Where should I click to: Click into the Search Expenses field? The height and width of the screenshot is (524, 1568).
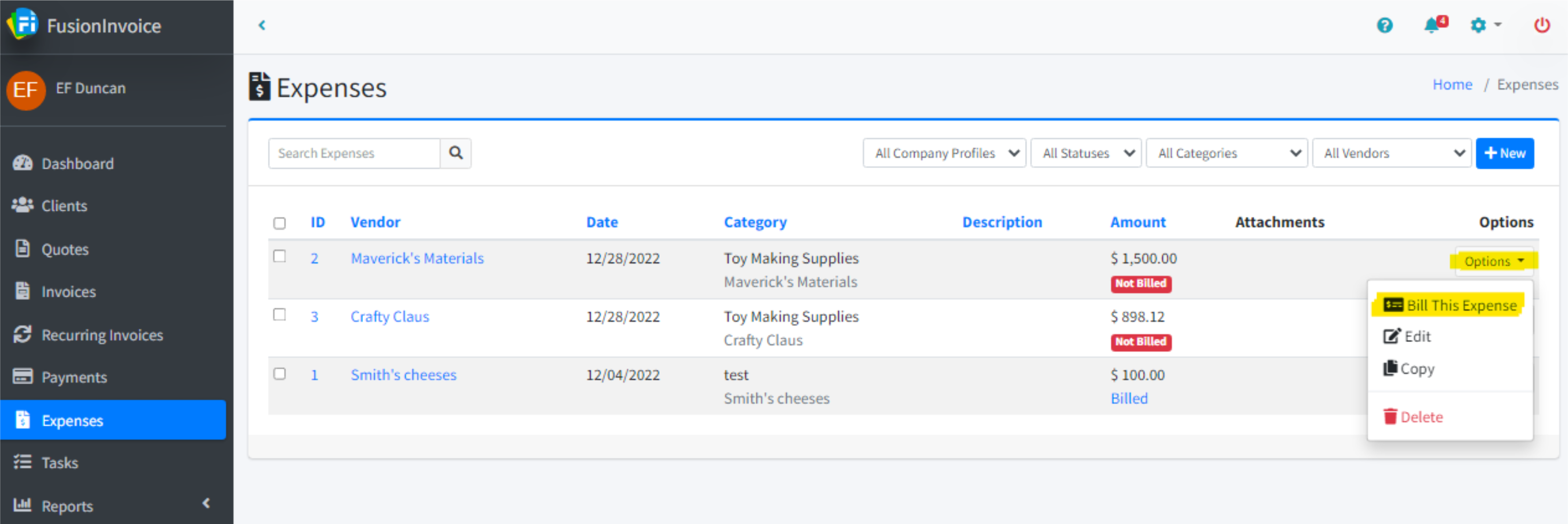click(354, 153)
